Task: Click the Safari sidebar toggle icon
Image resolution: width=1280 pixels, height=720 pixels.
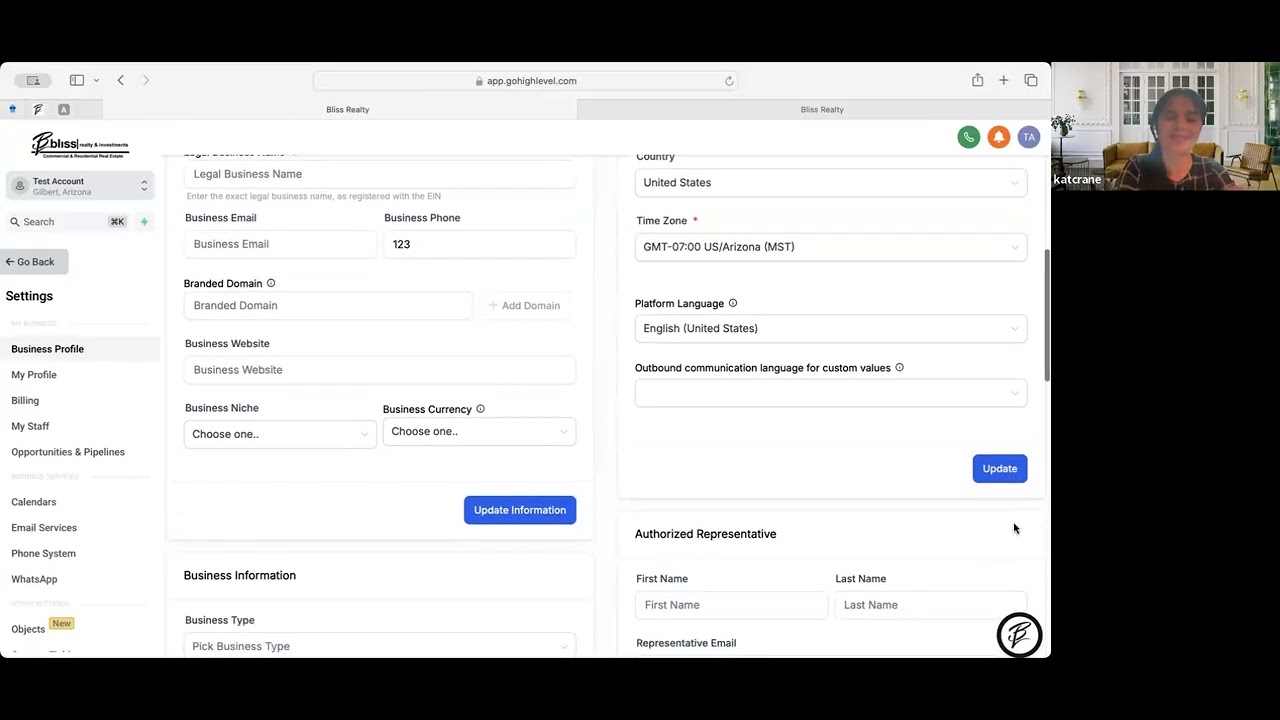Action: tap(77, 80)
